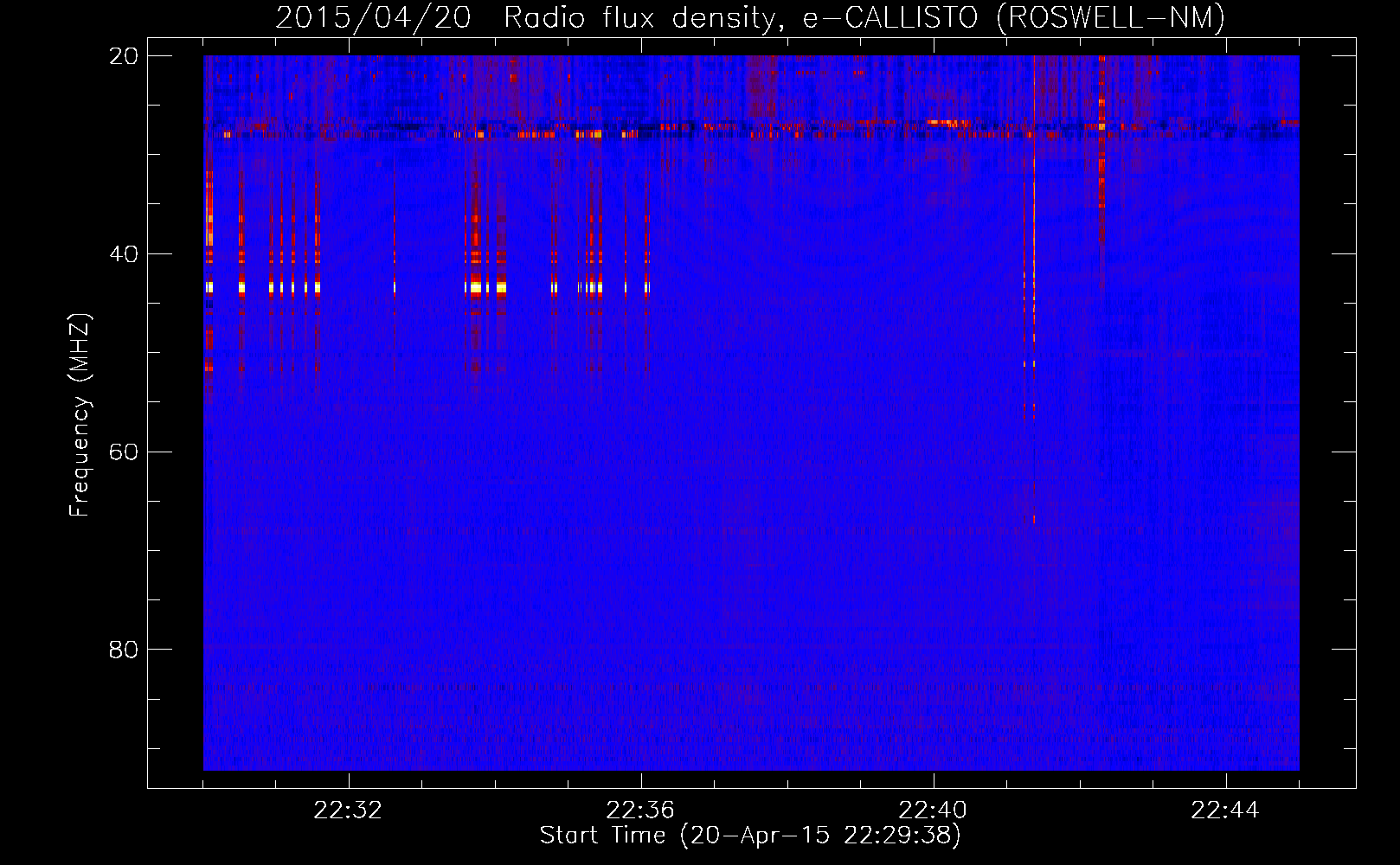Click the 80 frequency tick label
The width and height of the screenshot is (1400, 865).
click(124, 650)
